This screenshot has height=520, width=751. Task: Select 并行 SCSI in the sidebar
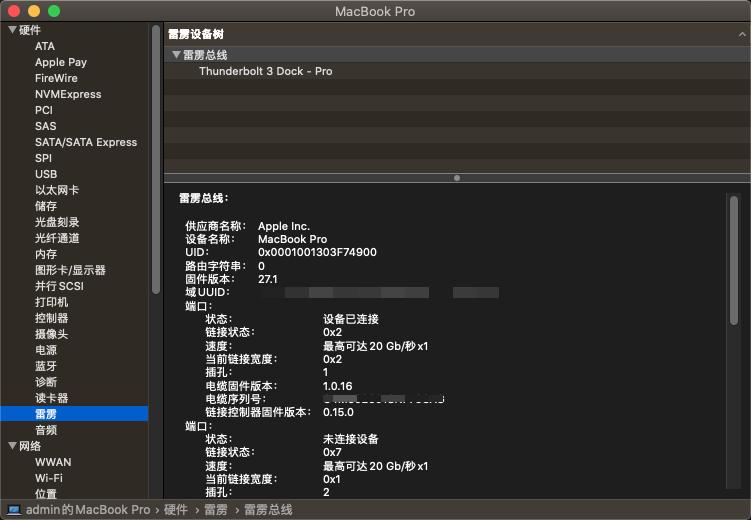(59, 286)
